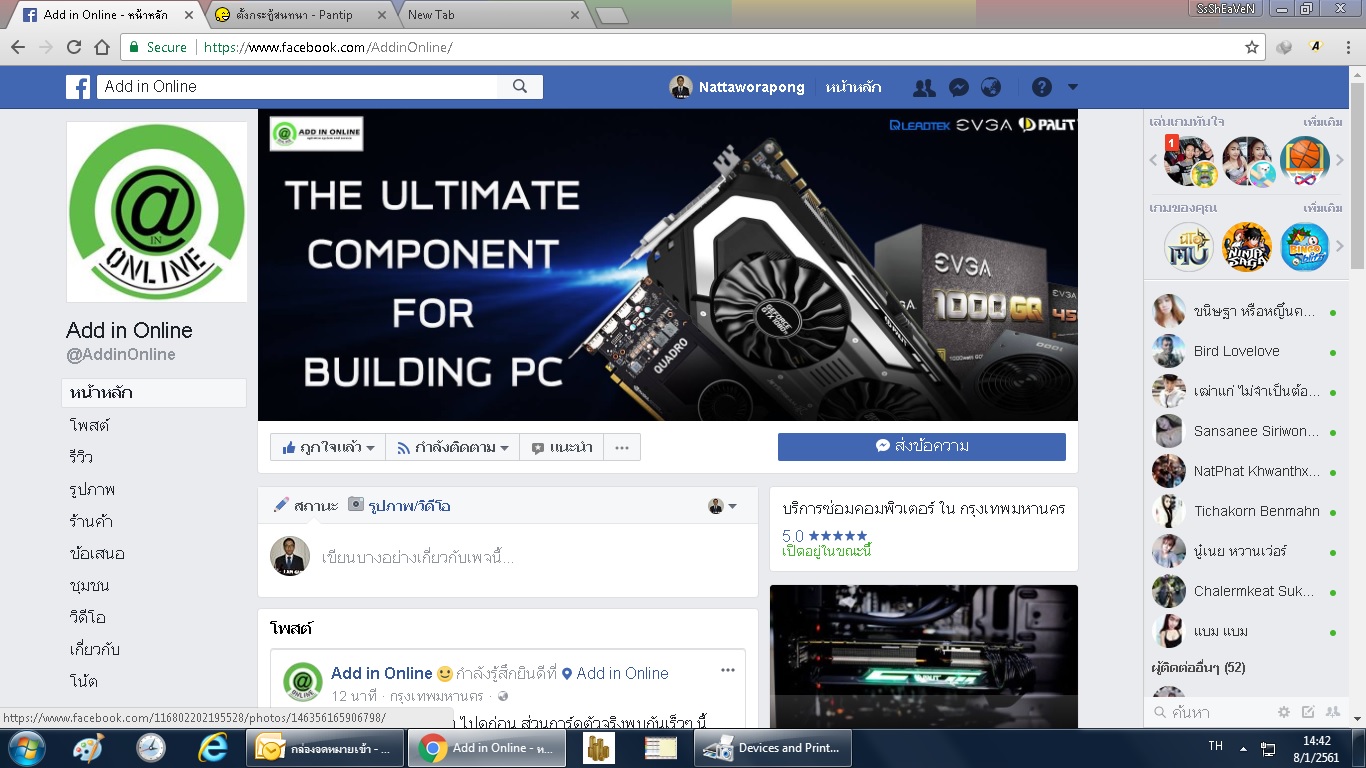
Task: Open the Ninja Saga game icon
Action: [1247, 246]
